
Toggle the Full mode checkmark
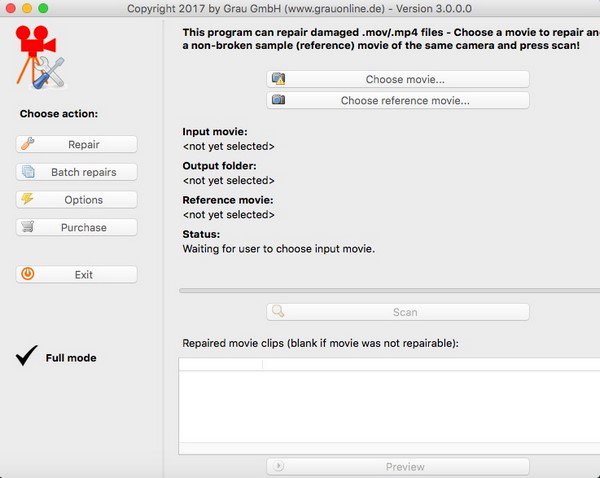click(28, 356)
